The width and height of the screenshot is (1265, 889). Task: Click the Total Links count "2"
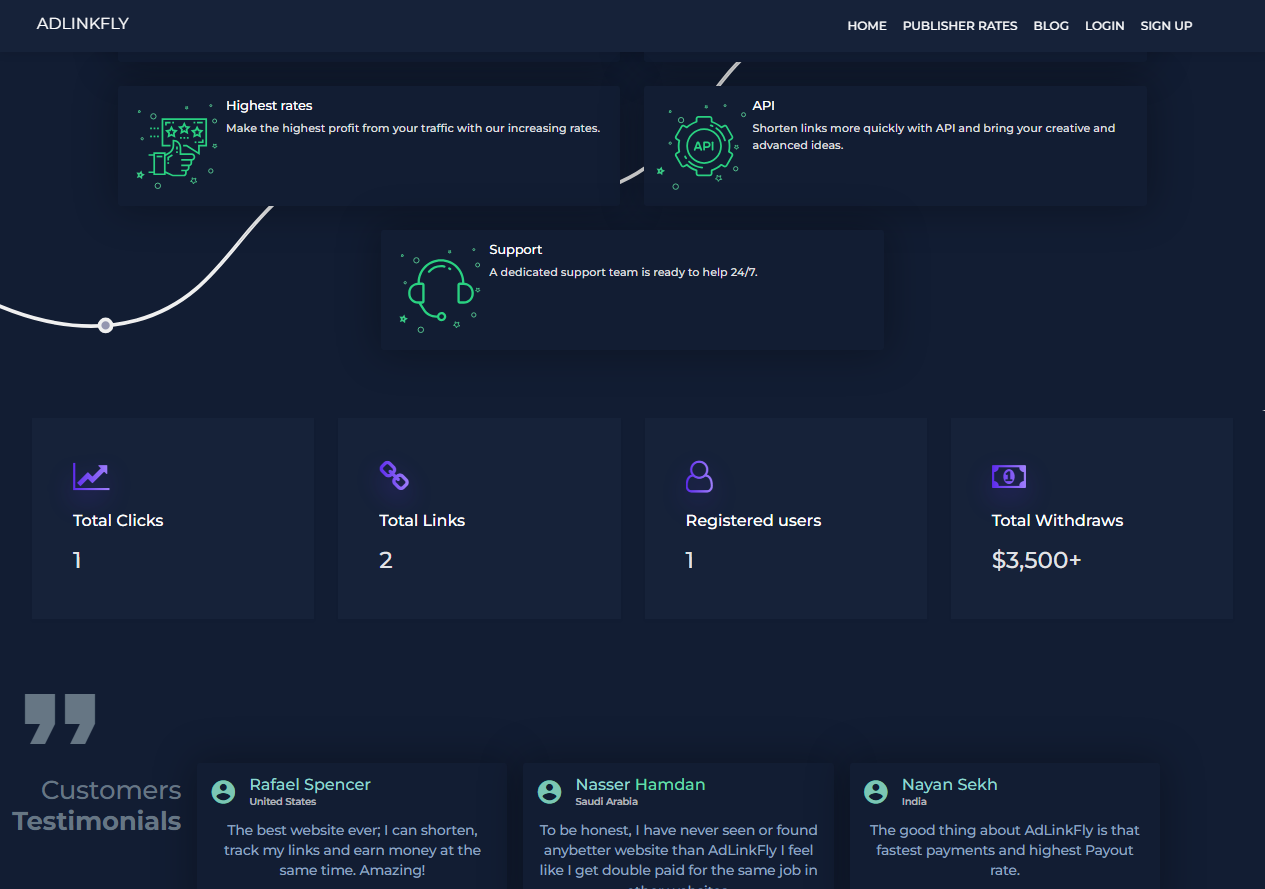coord(386,561)
